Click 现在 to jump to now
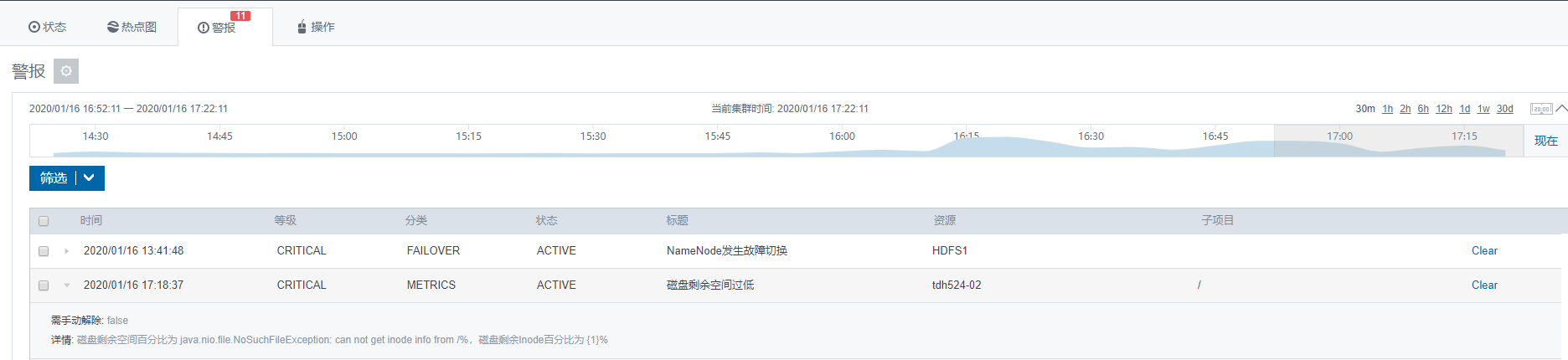Image resolution: width=1568 pixels, height=360 pixels. click(x=1545, y=141)
